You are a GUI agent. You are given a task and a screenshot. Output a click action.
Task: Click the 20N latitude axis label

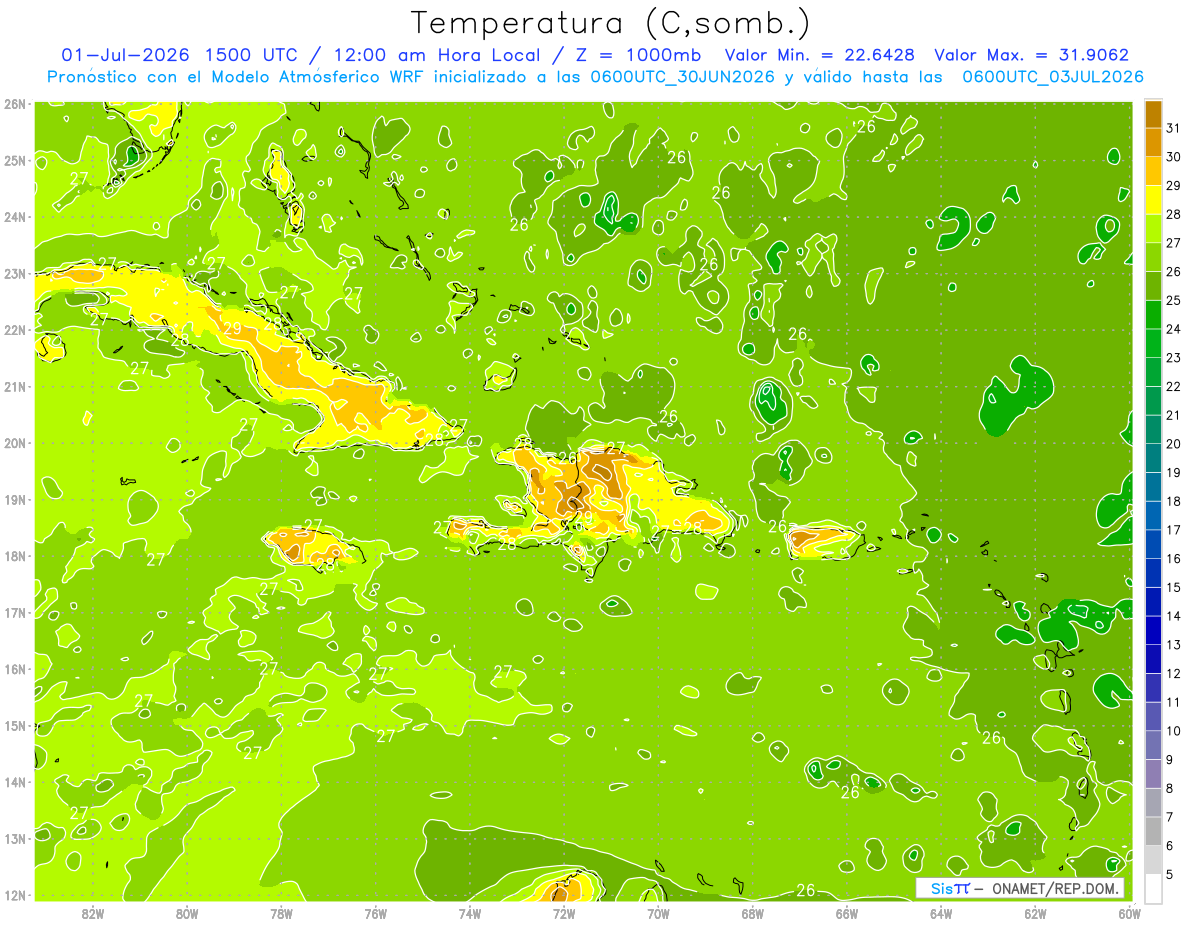click(x=15, y=443)
